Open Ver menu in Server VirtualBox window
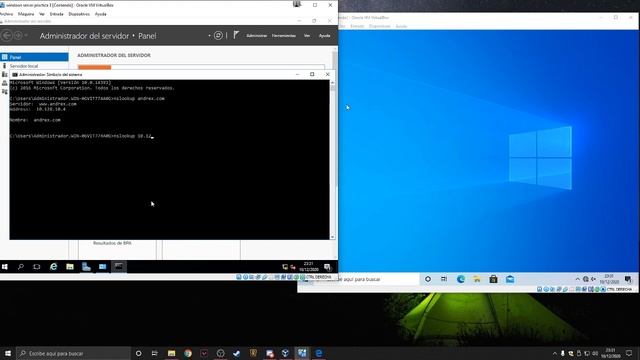This screenshot has height=360, width=640. pos(42,14)
